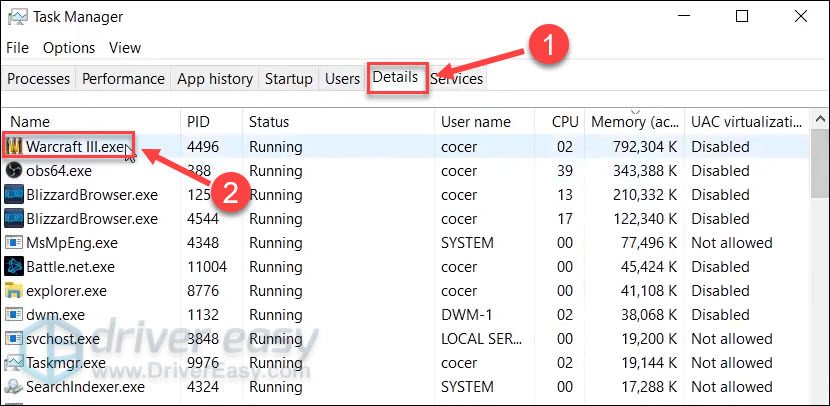Select the MsMpEng.exe process name
830x406 pixels.
72,243
